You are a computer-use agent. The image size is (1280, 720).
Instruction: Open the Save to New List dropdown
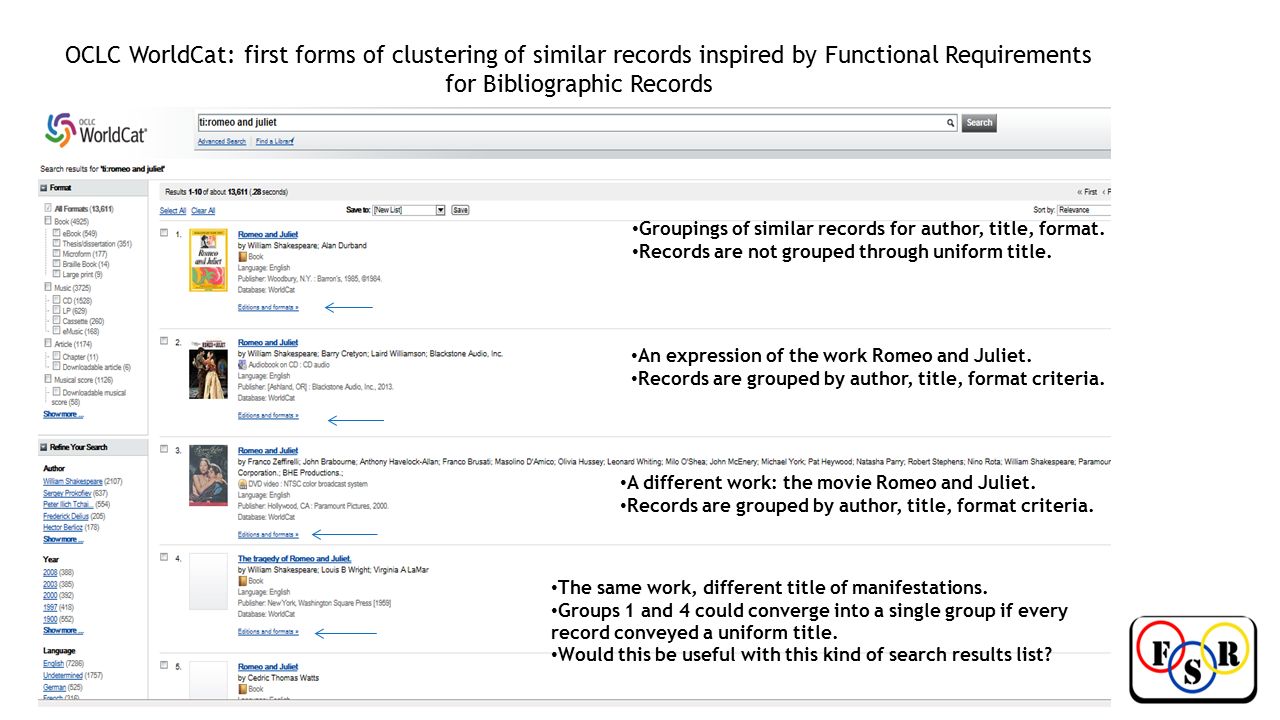(409, 210)
